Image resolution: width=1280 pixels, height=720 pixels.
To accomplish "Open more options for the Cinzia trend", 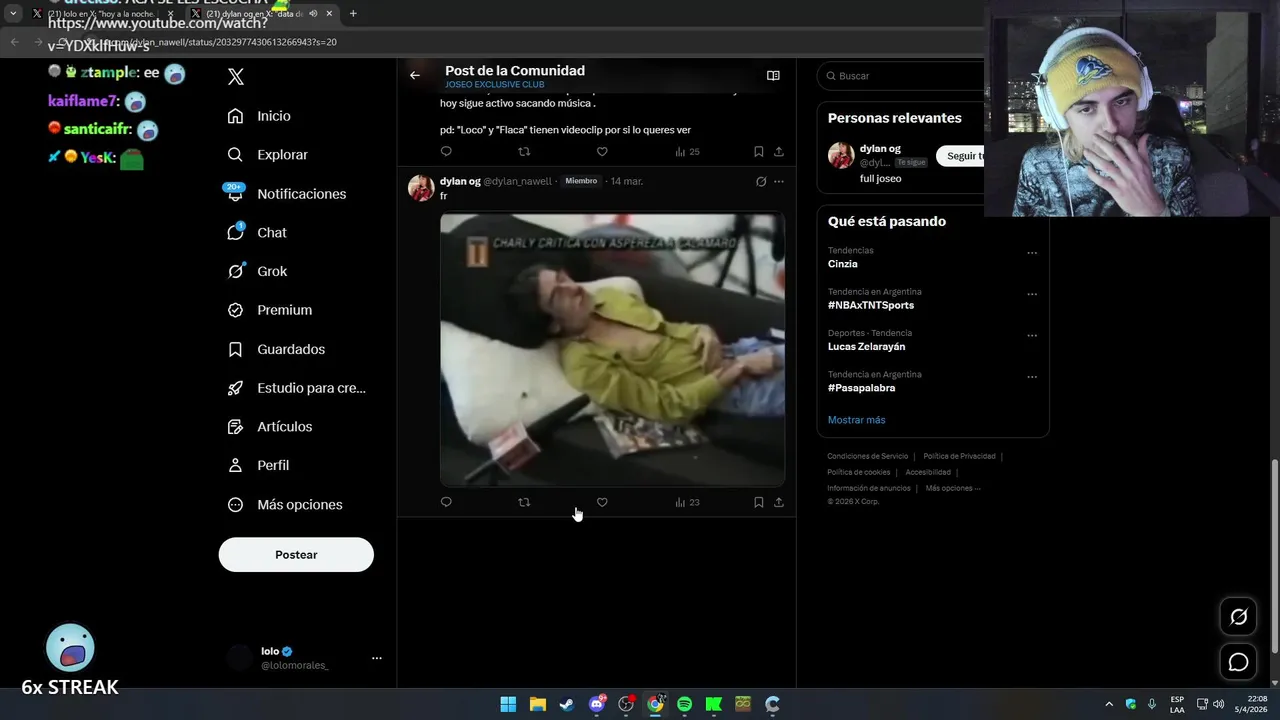I will point(1032,253).
